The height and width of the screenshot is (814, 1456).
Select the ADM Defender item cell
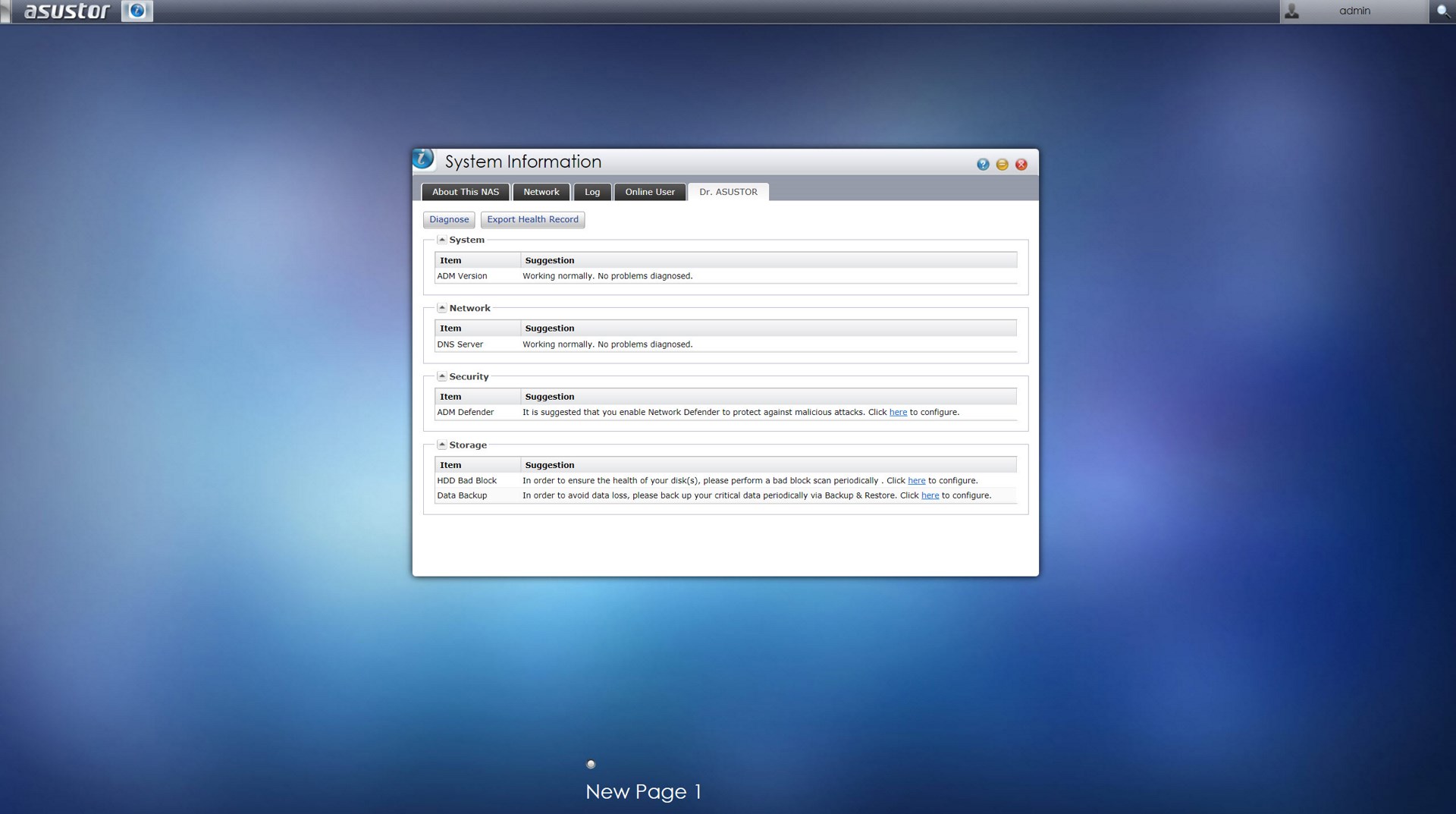[x=478, y=413]
